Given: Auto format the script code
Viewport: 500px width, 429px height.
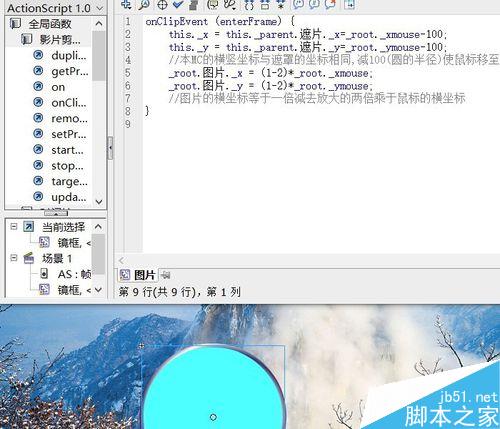Looking at the screenshot, I should pyautogui.click(x=193, y=4).
